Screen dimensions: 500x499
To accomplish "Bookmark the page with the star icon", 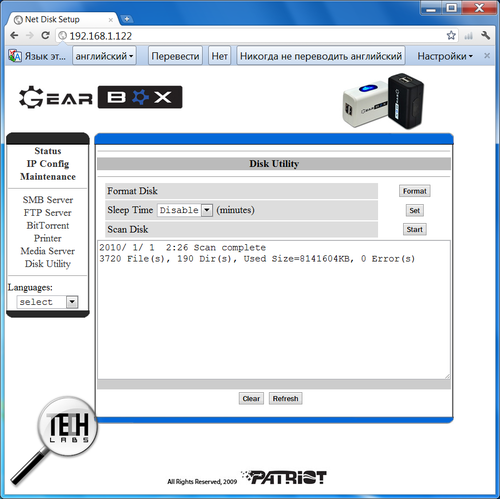I will 451,35.
